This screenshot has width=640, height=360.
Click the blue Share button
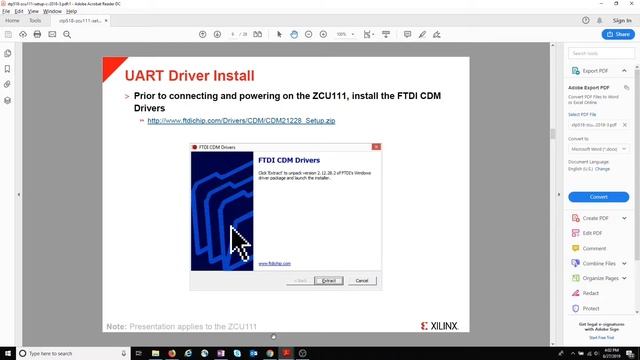[x=618, y=34]
